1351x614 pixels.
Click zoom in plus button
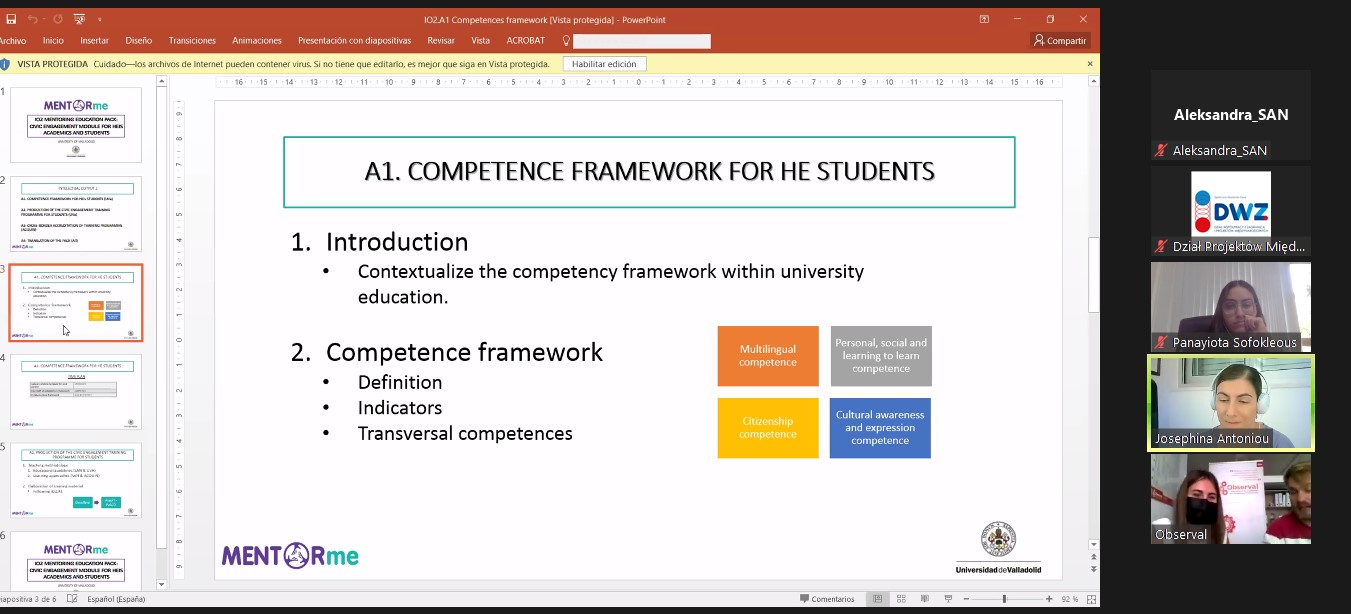tap(1049, 599)
